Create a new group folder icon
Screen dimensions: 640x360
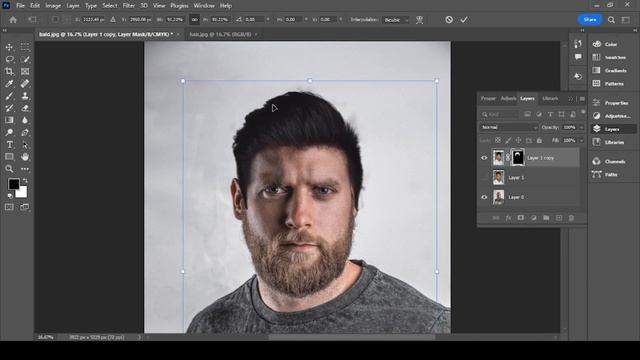[x=546, y=218]
